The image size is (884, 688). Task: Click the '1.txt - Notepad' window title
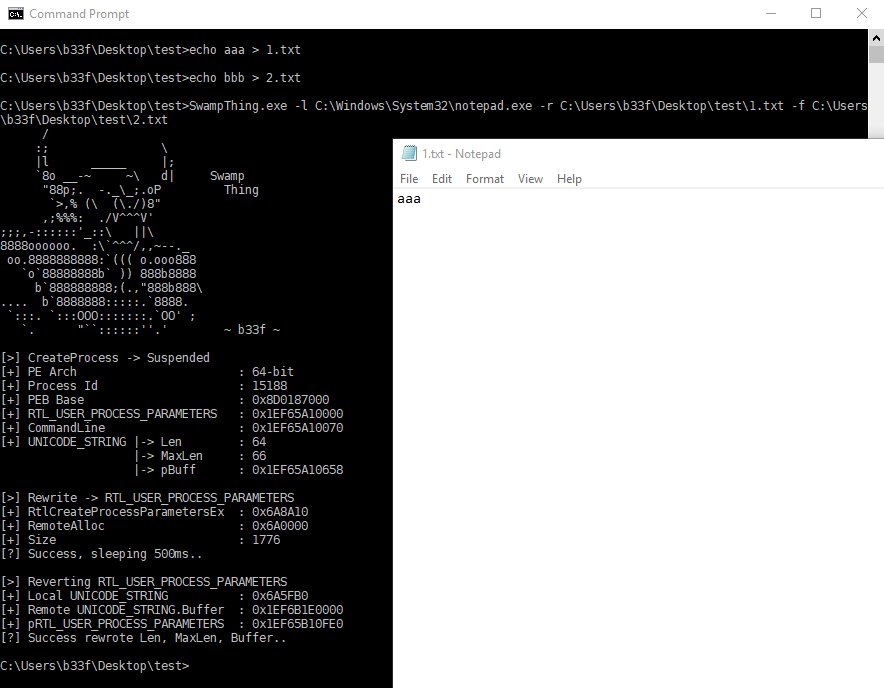461,154
